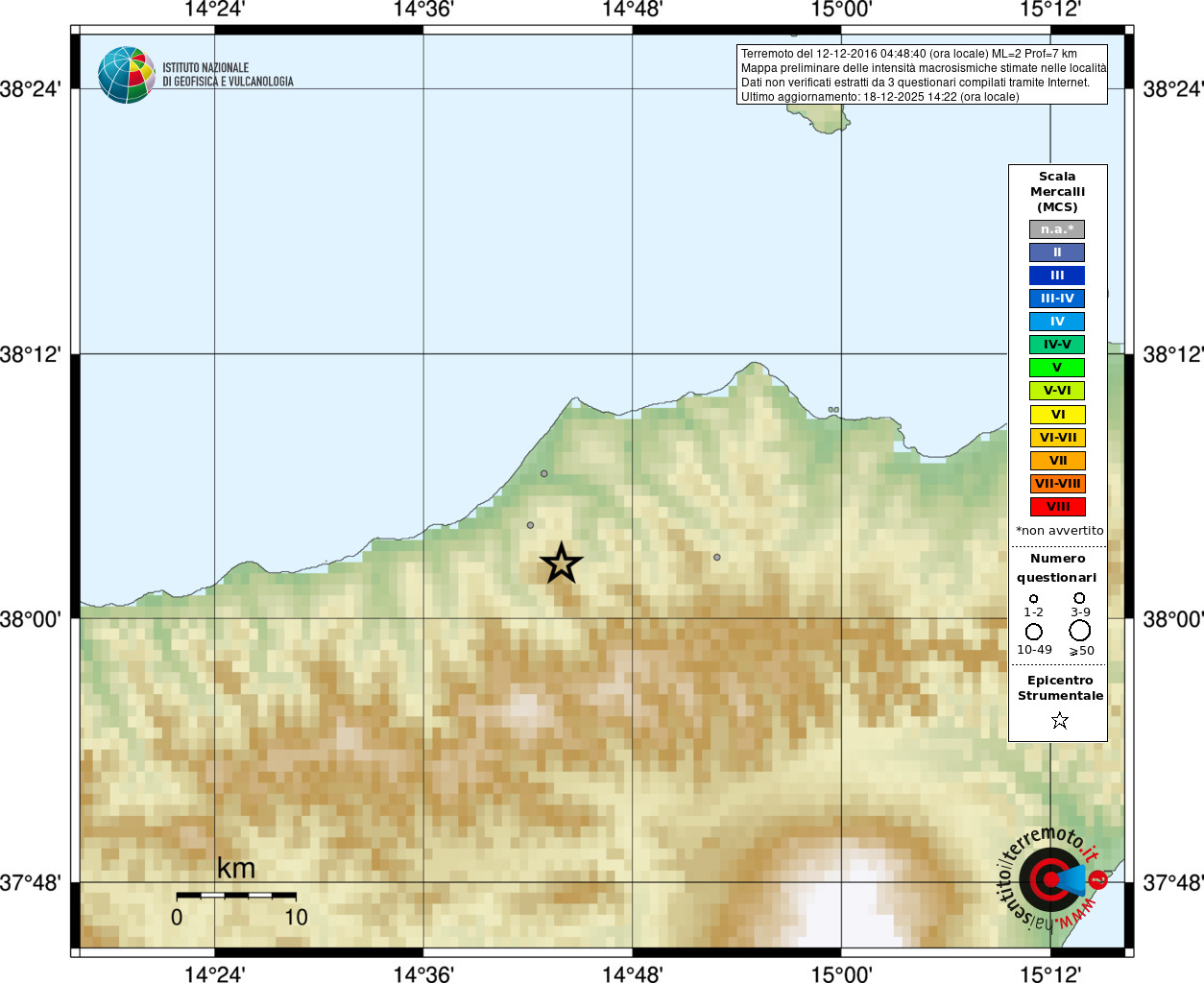Click the gray location marker east of epicenter
Viewport: 1204px width, 983px height.
(x=716, y=557)
